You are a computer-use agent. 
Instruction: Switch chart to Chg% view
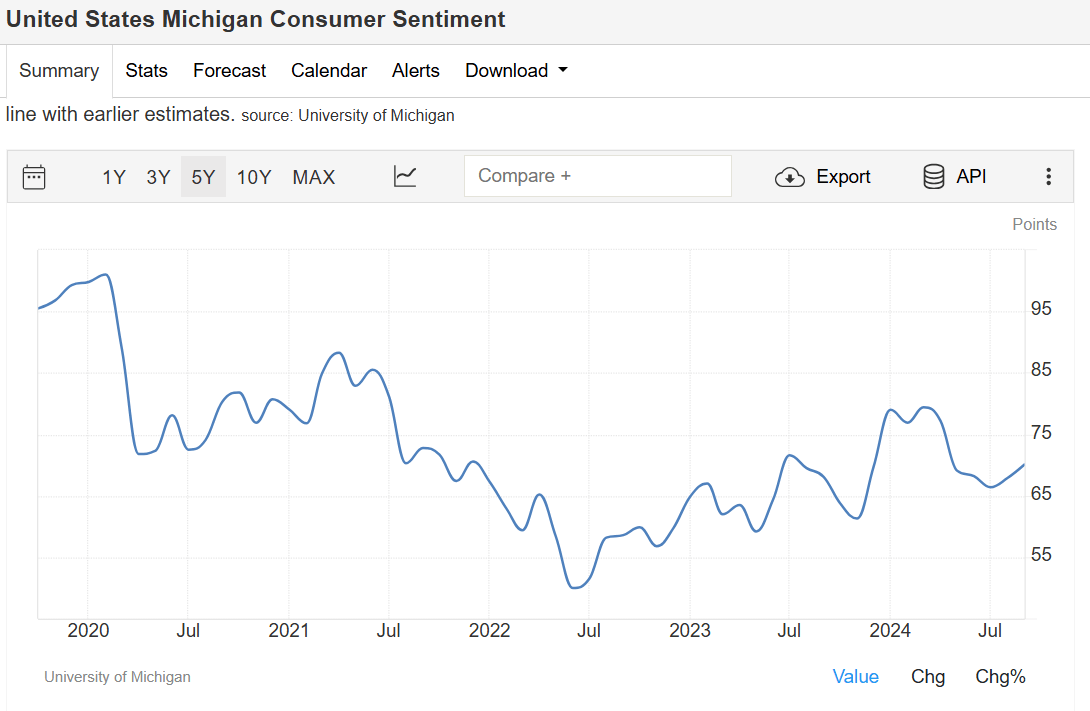coord(1000,677)
